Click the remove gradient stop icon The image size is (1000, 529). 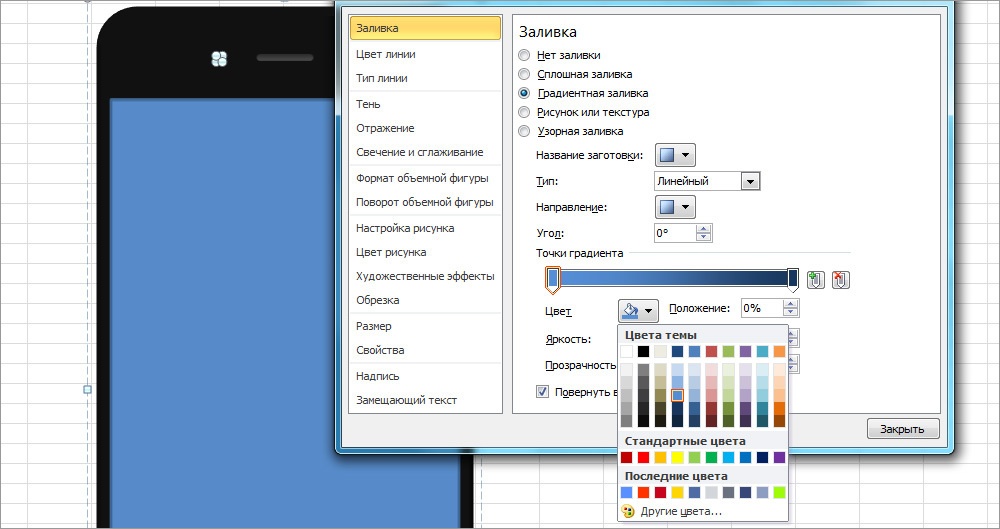(x=841, y=279)
